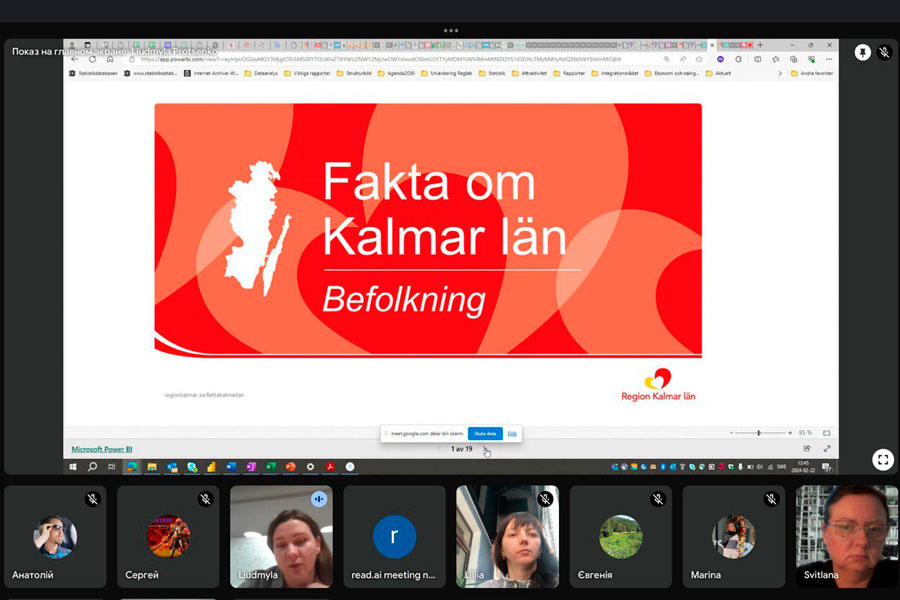
Task: Open Word from the taskbar
Action: 231,467
